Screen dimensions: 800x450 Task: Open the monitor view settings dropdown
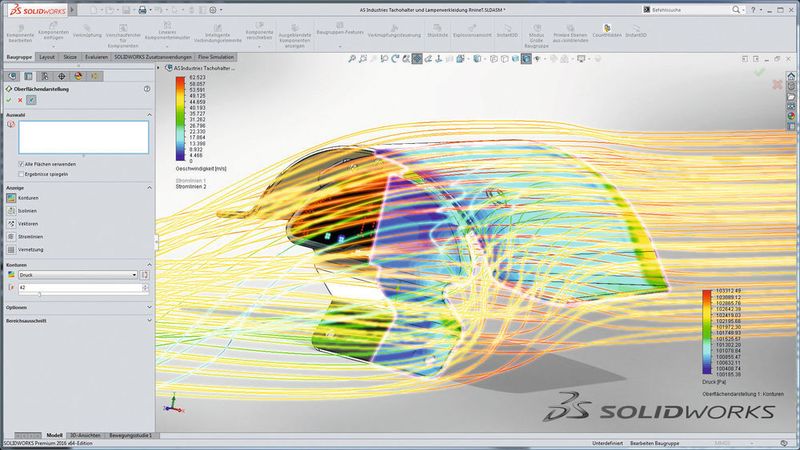[x=583, y=59]
